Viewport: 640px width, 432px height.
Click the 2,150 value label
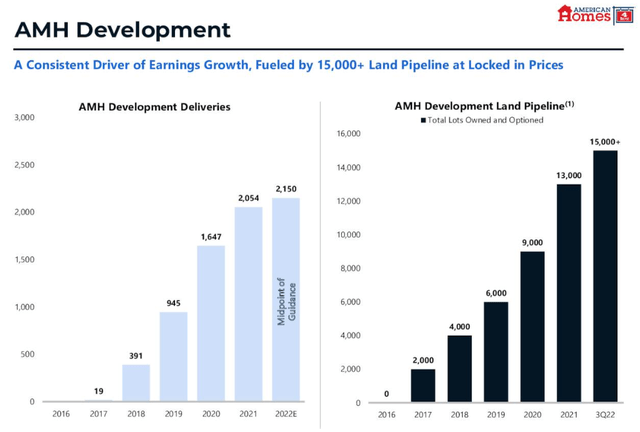[286, 189]
